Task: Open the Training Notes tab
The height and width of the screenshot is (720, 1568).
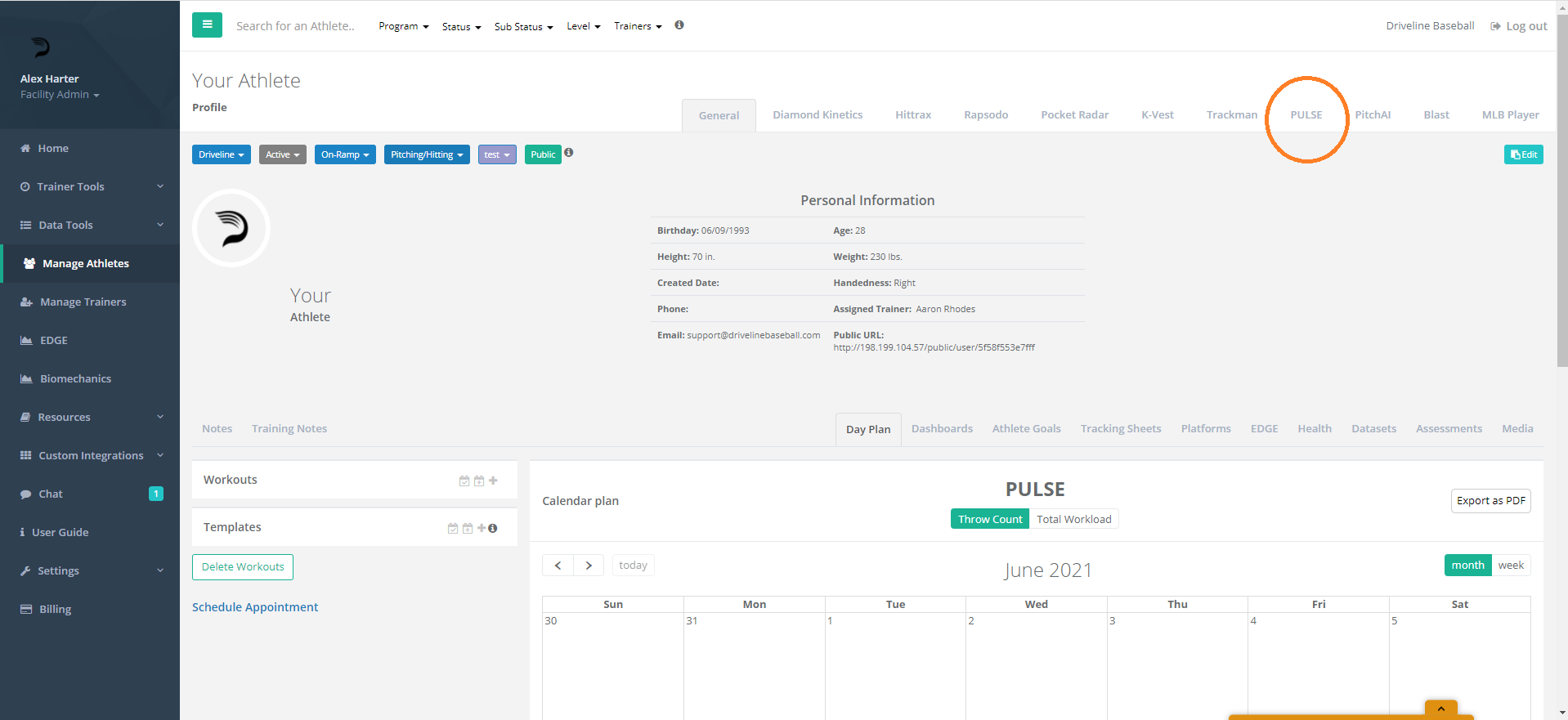Action: (289, 429)
